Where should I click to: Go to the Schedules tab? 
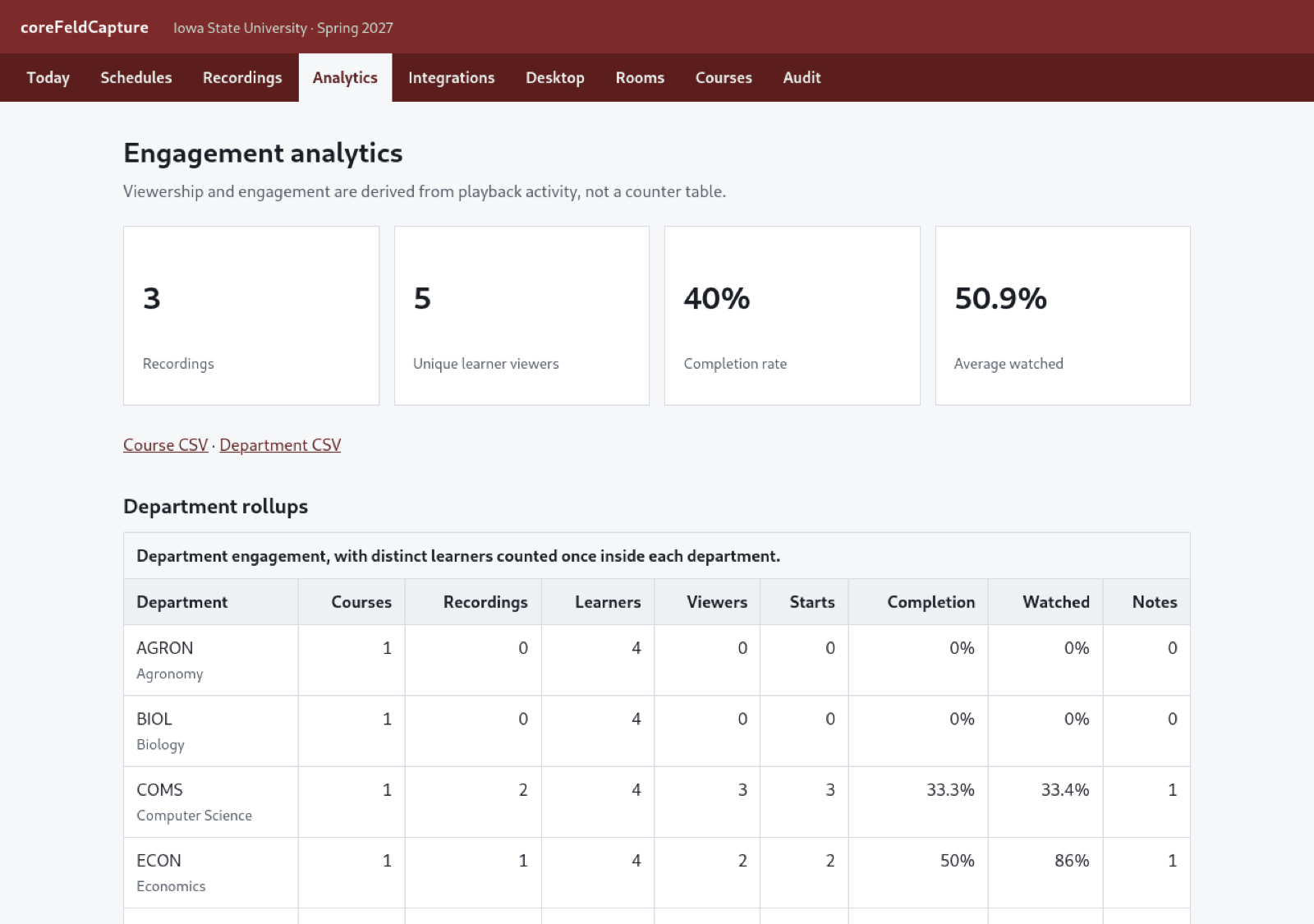pos(136,77)
